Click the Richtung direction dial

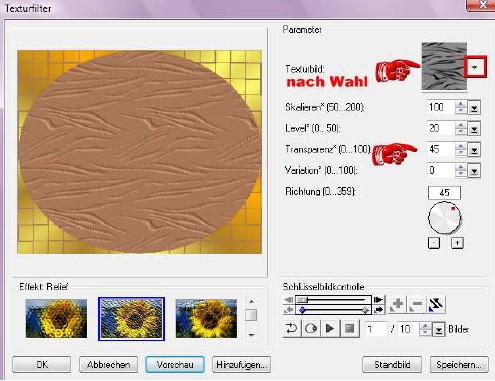coord(444,218)
